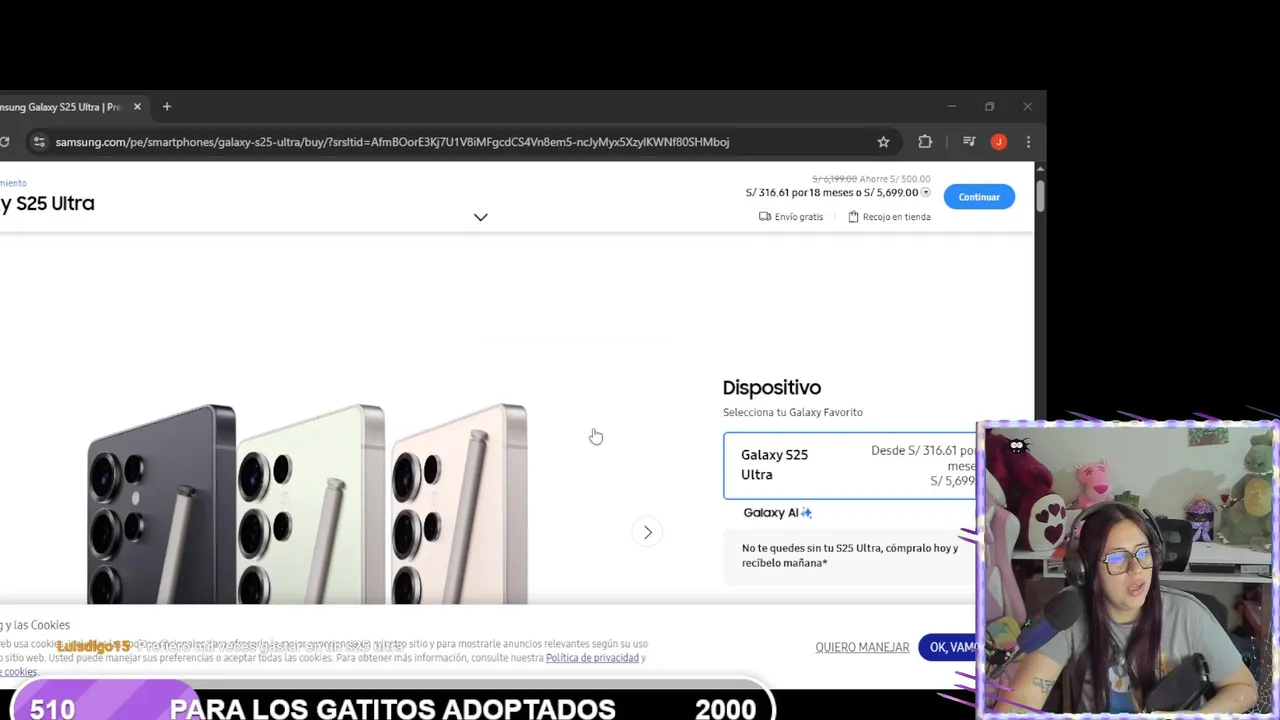
Task: Open the Política de privacidad link
Action: [x=592, y=658]
